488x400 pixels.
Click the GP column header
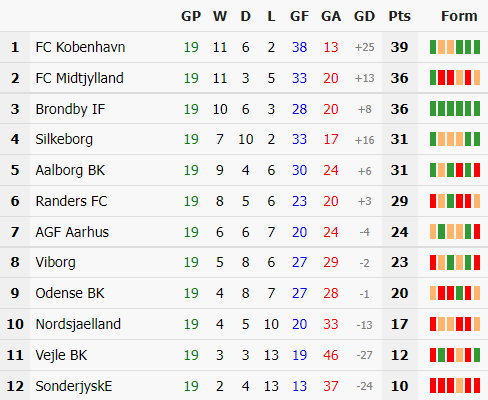[x=191, y=16]
